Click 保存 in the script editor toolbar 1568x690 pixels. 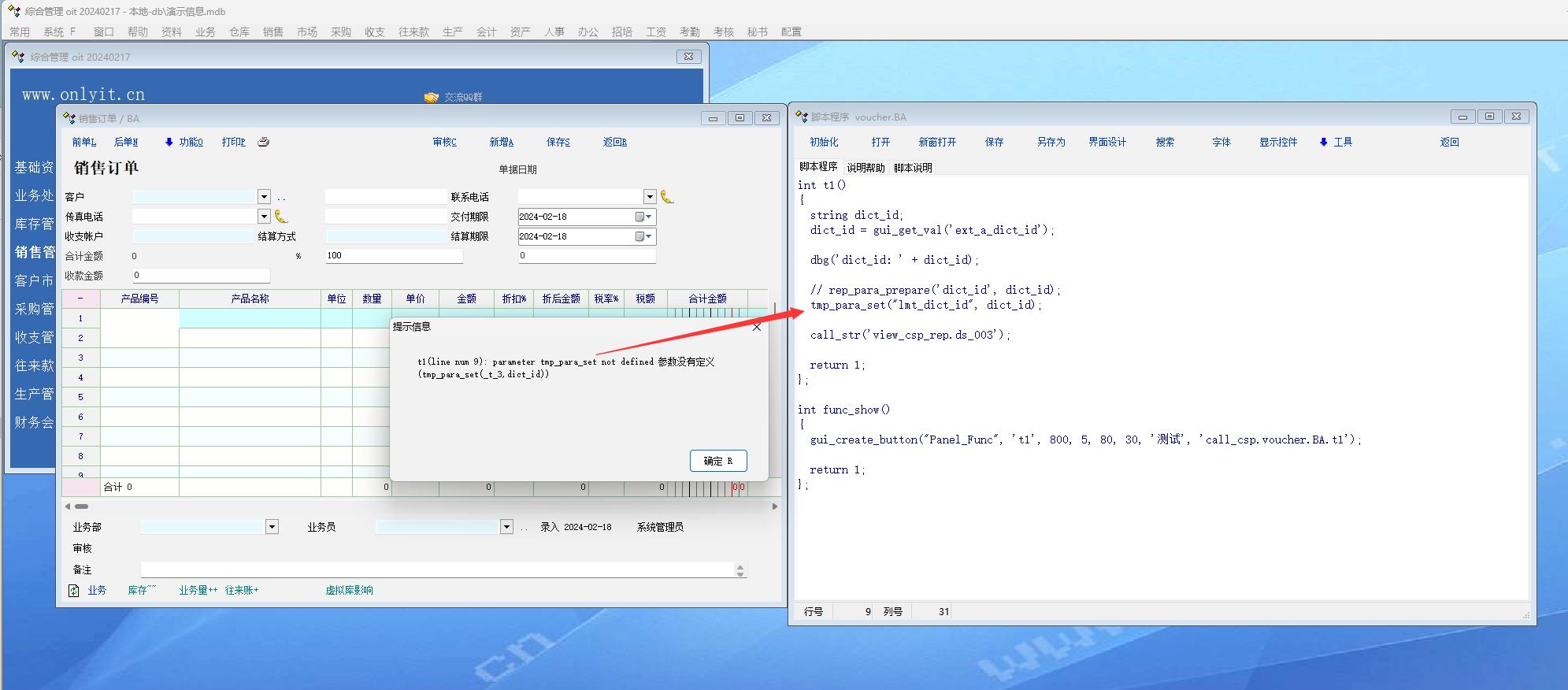pyautogui.click(x=994, y=142)
